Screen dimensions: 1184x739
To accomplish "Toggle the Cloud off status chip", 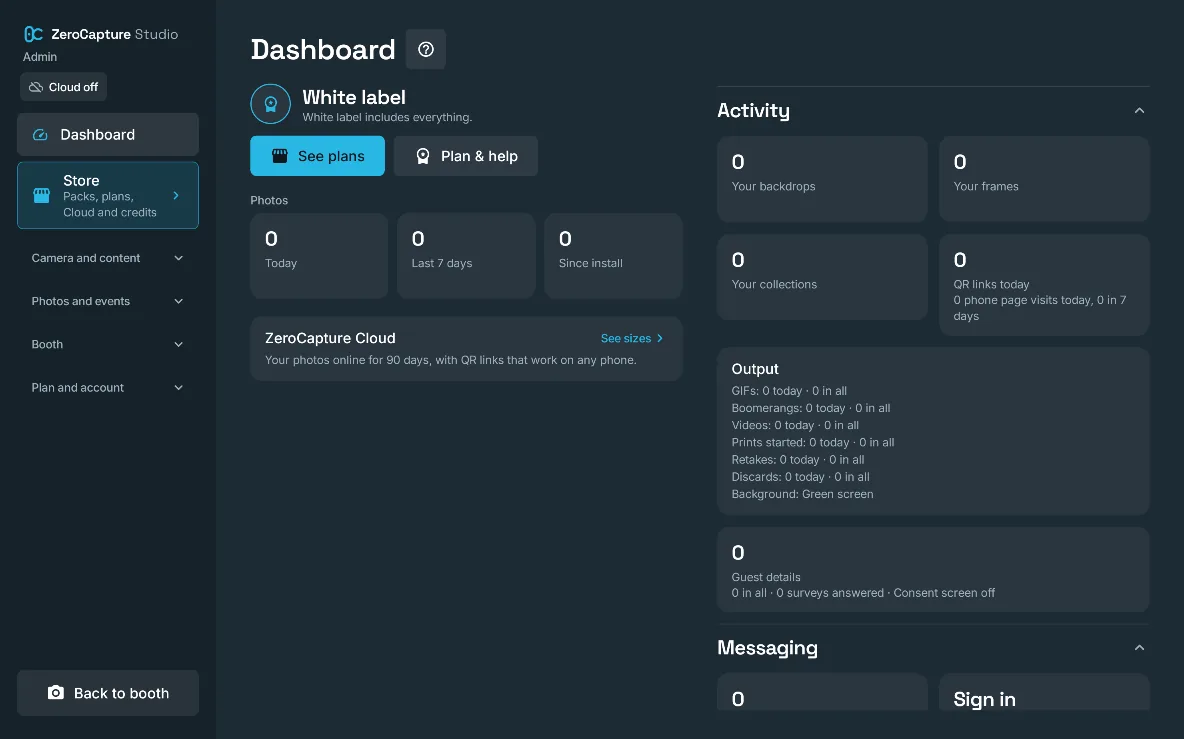I will point(63,87).
